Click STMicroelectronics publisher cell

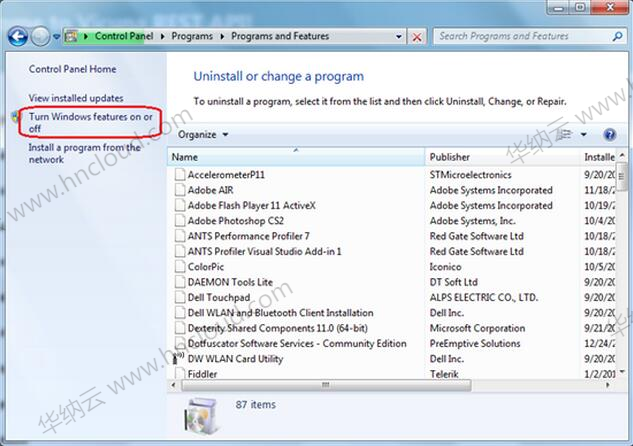click(470, 175)
